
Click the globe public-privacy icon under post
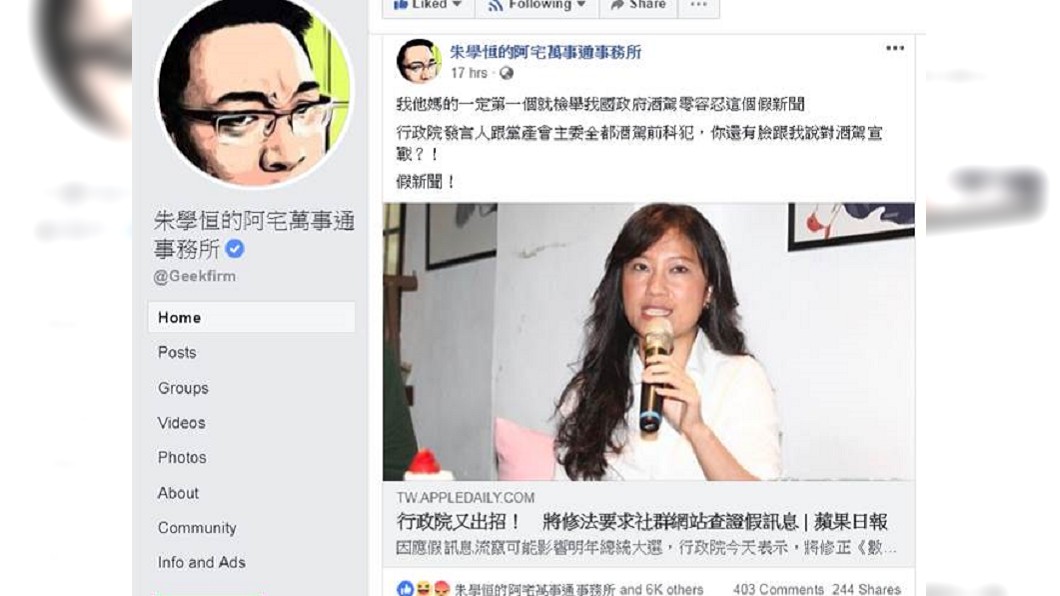(x=506, y=73)
